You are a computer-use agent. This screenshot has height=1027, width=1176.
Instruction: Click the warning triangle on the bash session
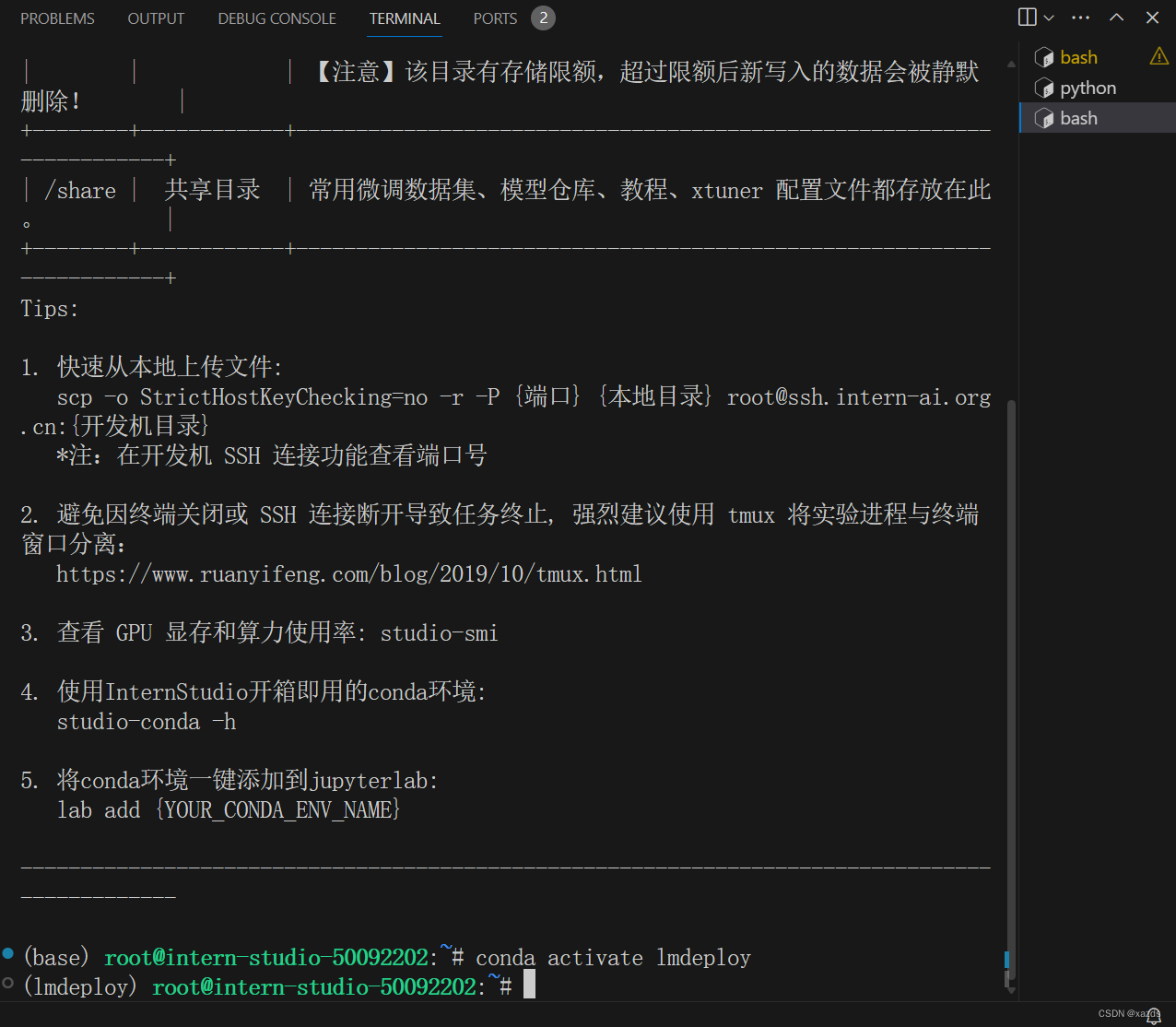tap(1158, 56)
